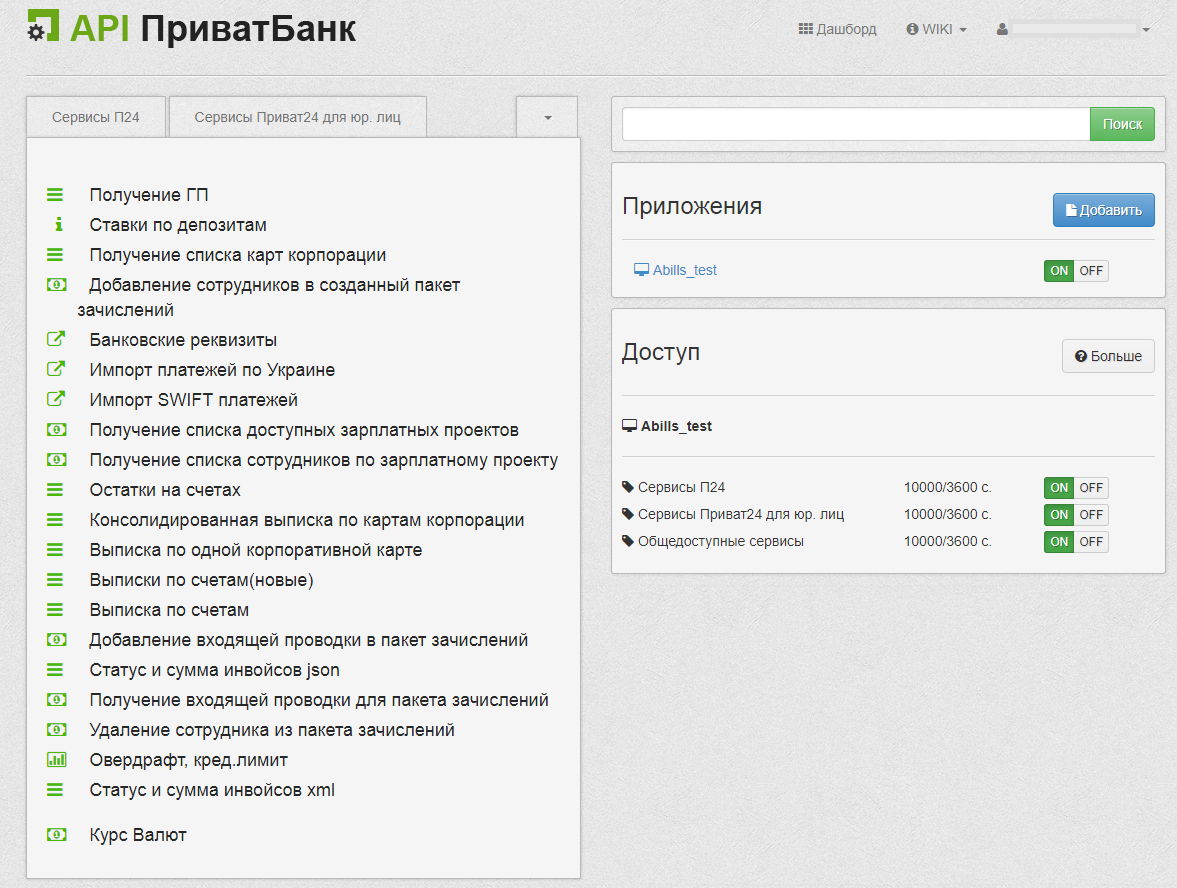This screenshot has height=888, width=1177.
Task: Open Выписка по одной корпоративной карте
Action: 256,550
